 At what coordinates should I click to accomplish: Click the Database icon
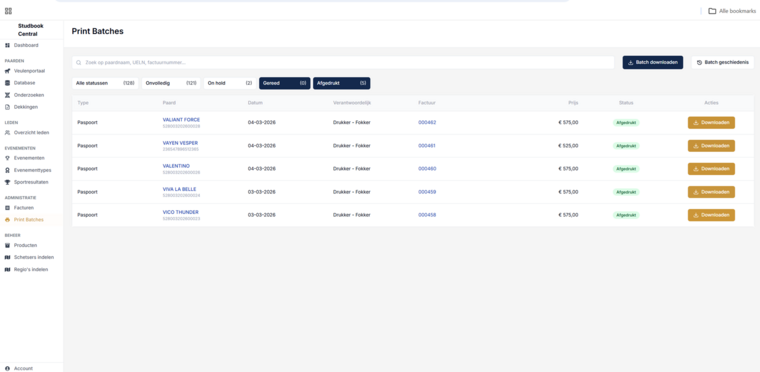click(7, 83)
